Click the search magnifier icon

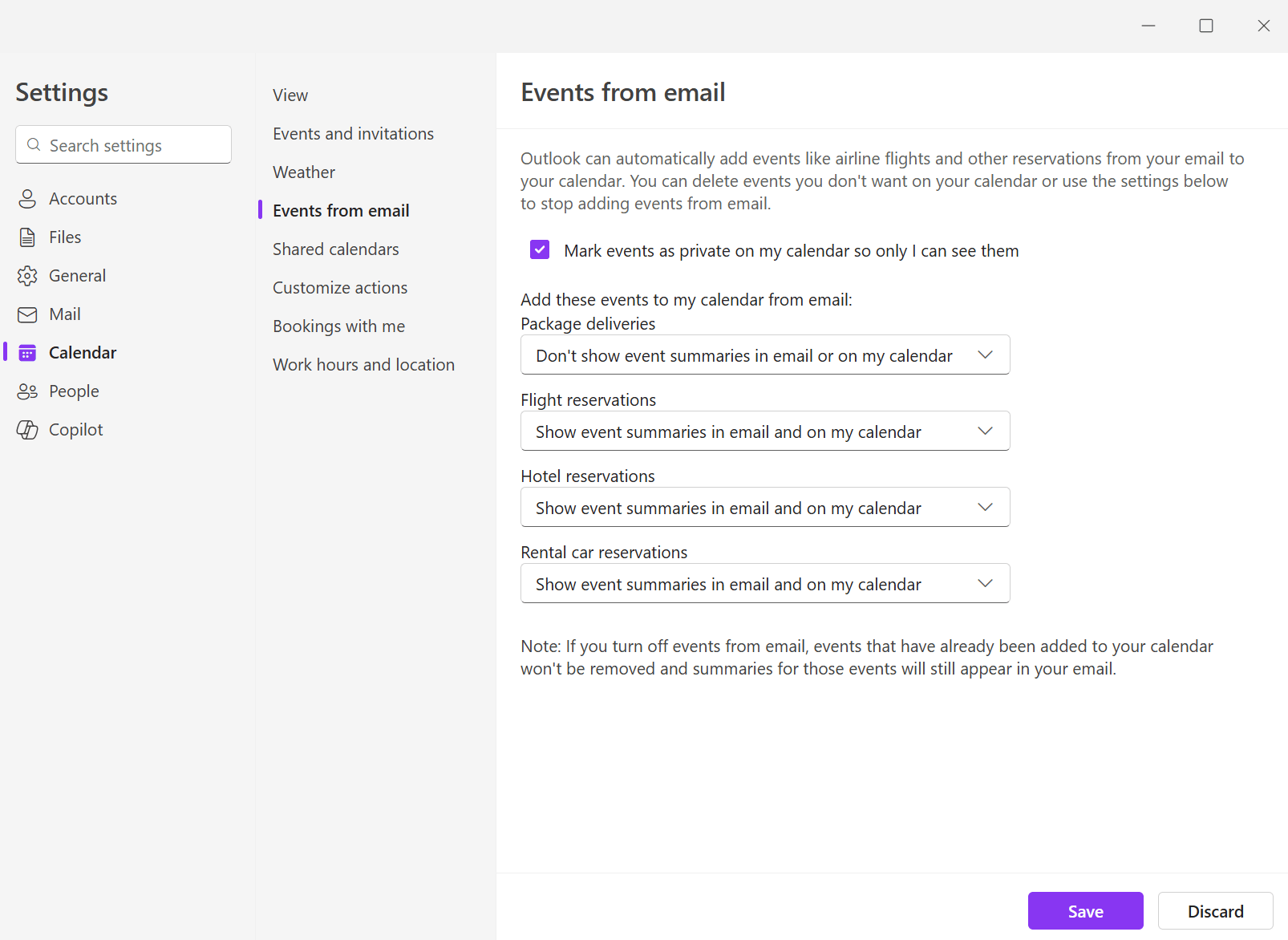pos(34,144)
